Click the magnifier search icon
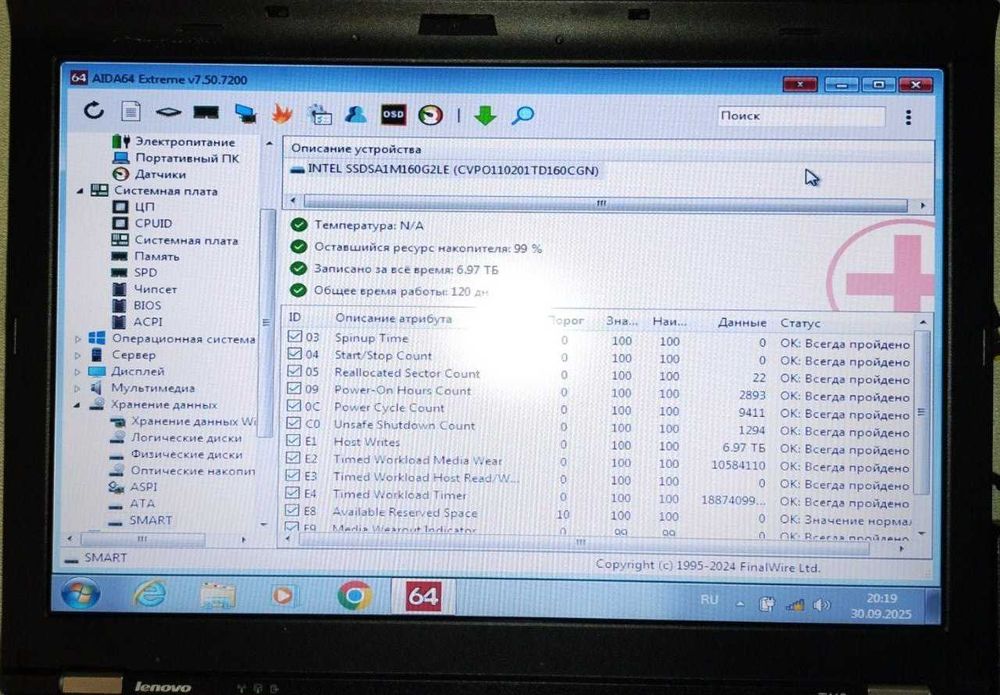This screenshot has width=1000, height=695. tap(523, 115)
